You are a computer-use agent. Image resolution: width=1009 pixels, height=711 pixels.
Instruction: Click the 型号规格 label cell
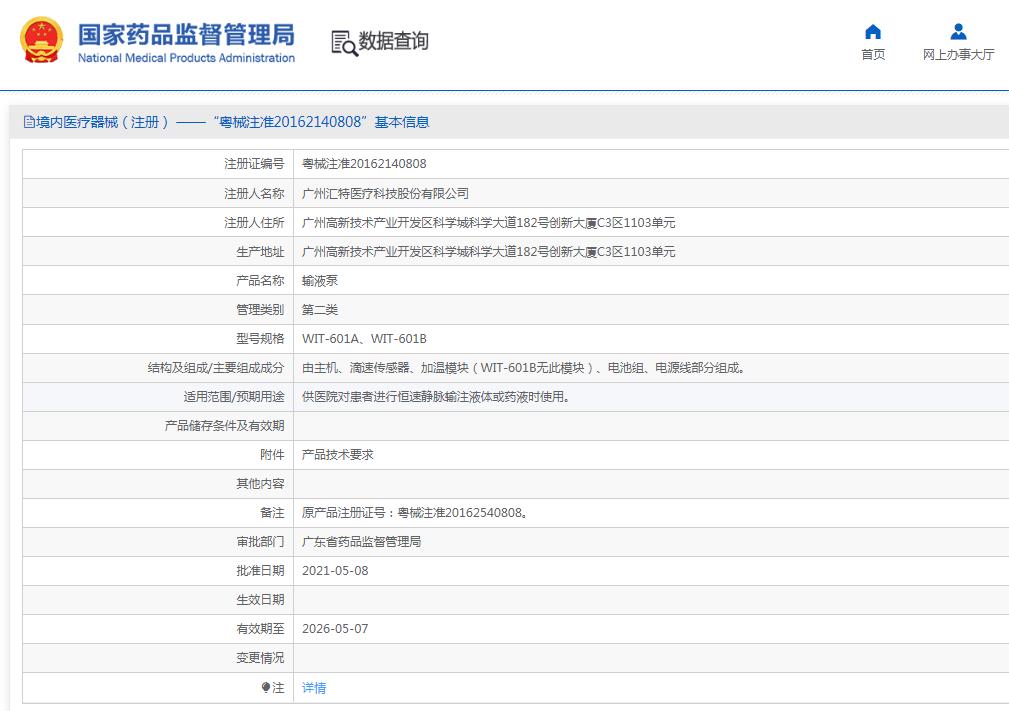pos(158,338)
